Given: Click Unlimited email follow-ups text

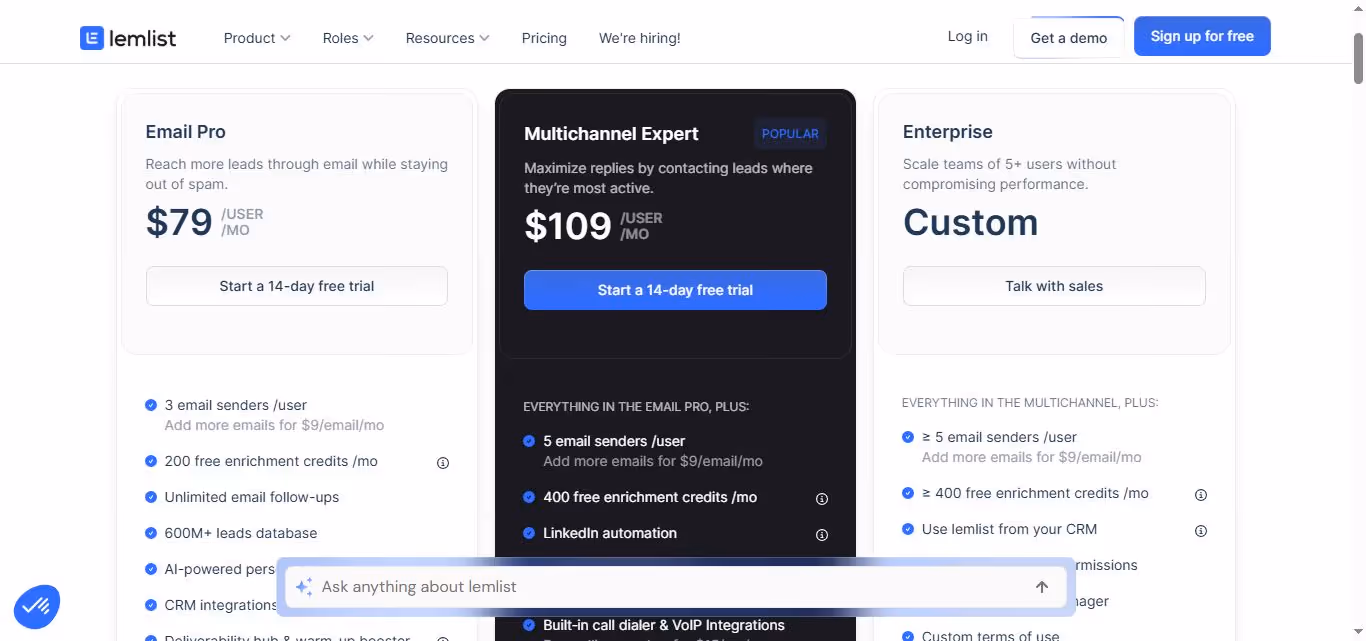Looking at the screenshot, I should 252,497.
